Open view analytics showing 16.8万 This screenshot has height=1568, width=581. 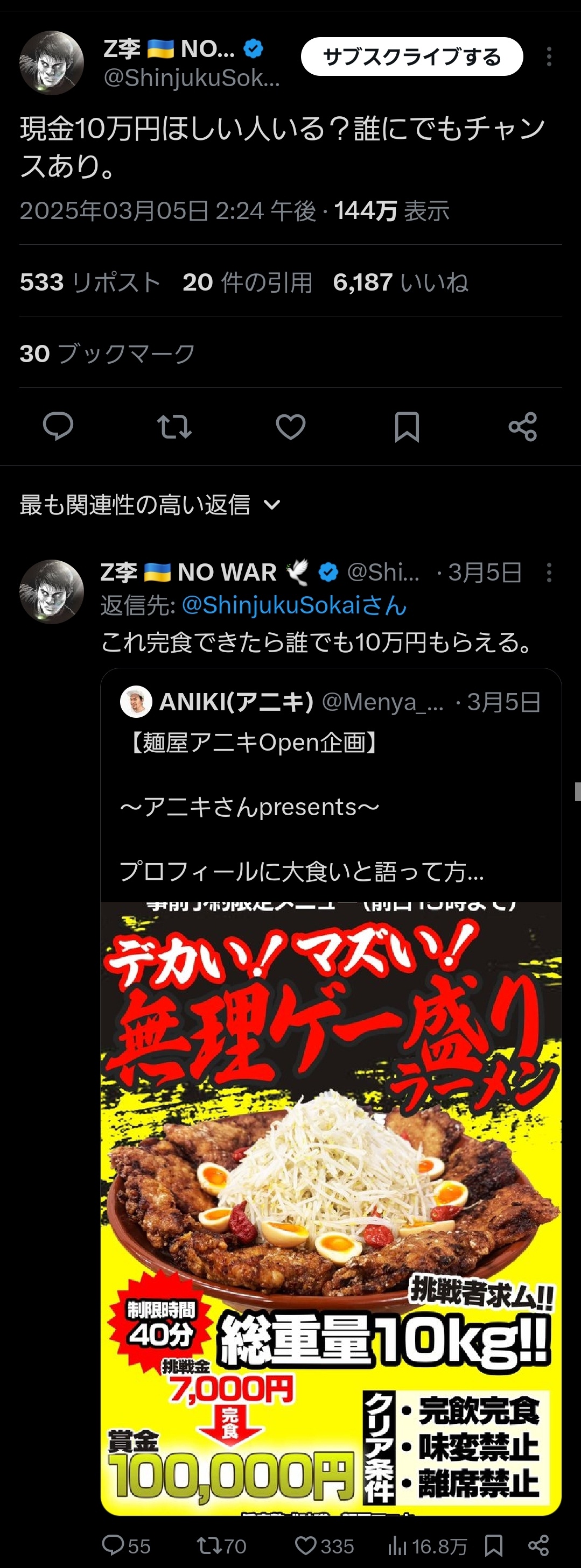point(428,1545)
